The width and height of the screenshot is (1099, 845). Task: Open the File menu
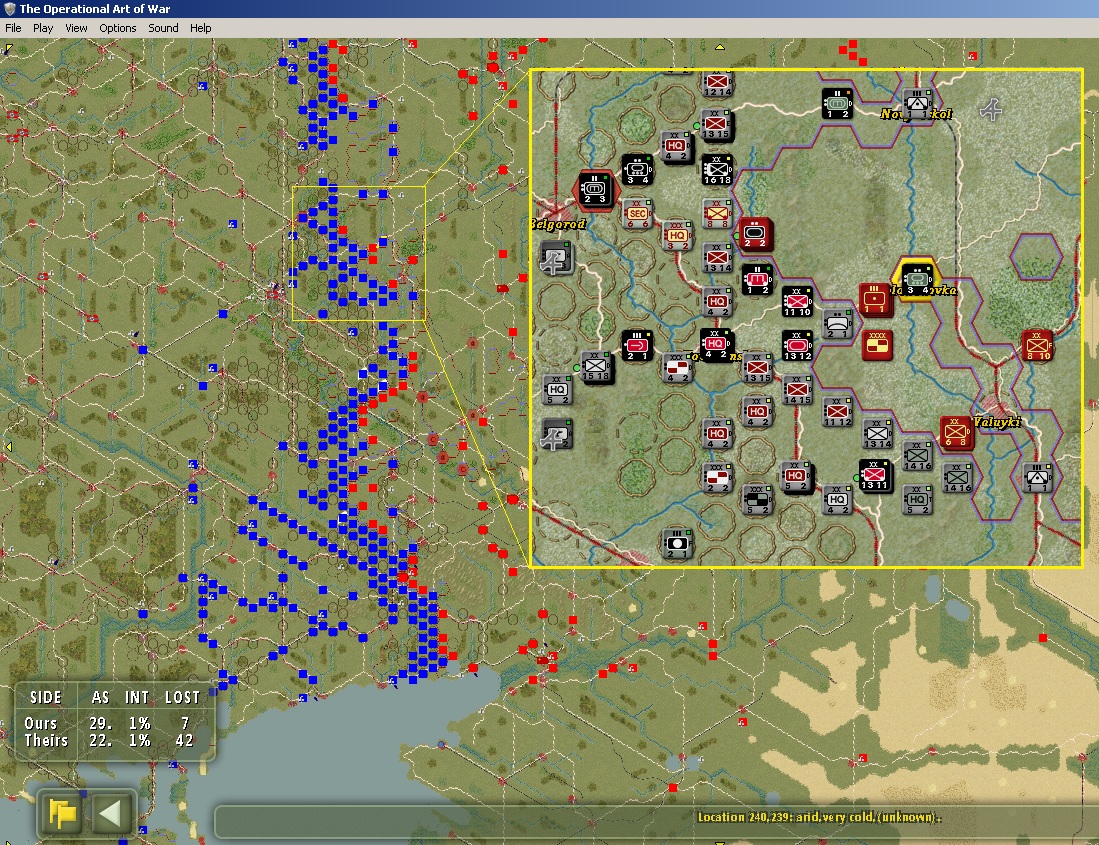13,28
